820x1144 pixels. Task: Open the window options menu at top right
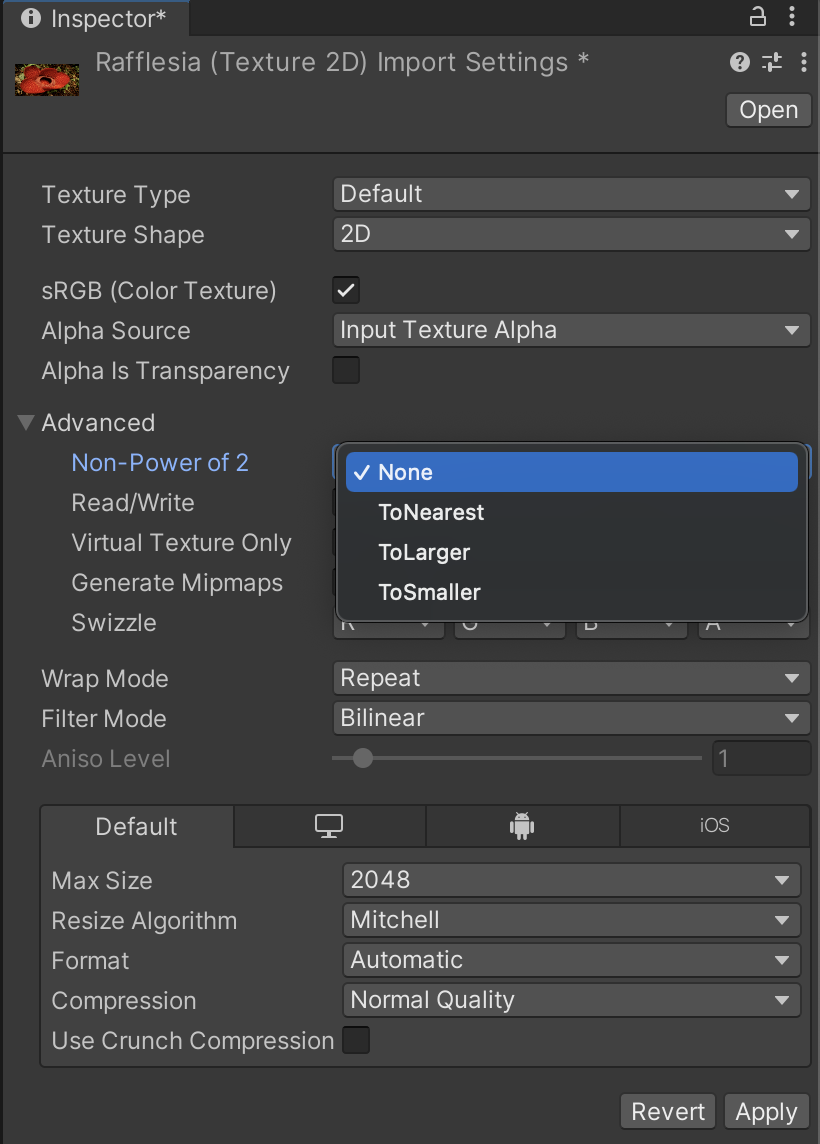click(x=793, y=18)
